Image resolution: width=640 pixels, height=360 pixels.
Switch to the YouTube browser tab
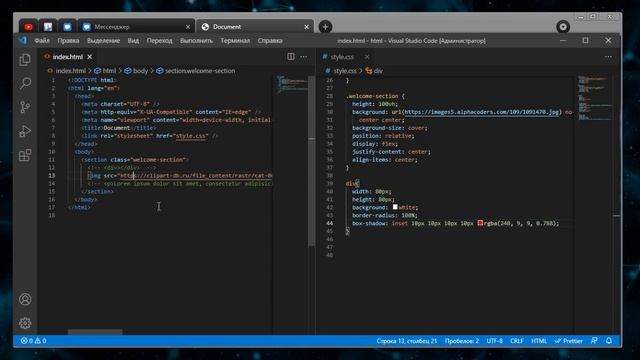coord(28,27)
